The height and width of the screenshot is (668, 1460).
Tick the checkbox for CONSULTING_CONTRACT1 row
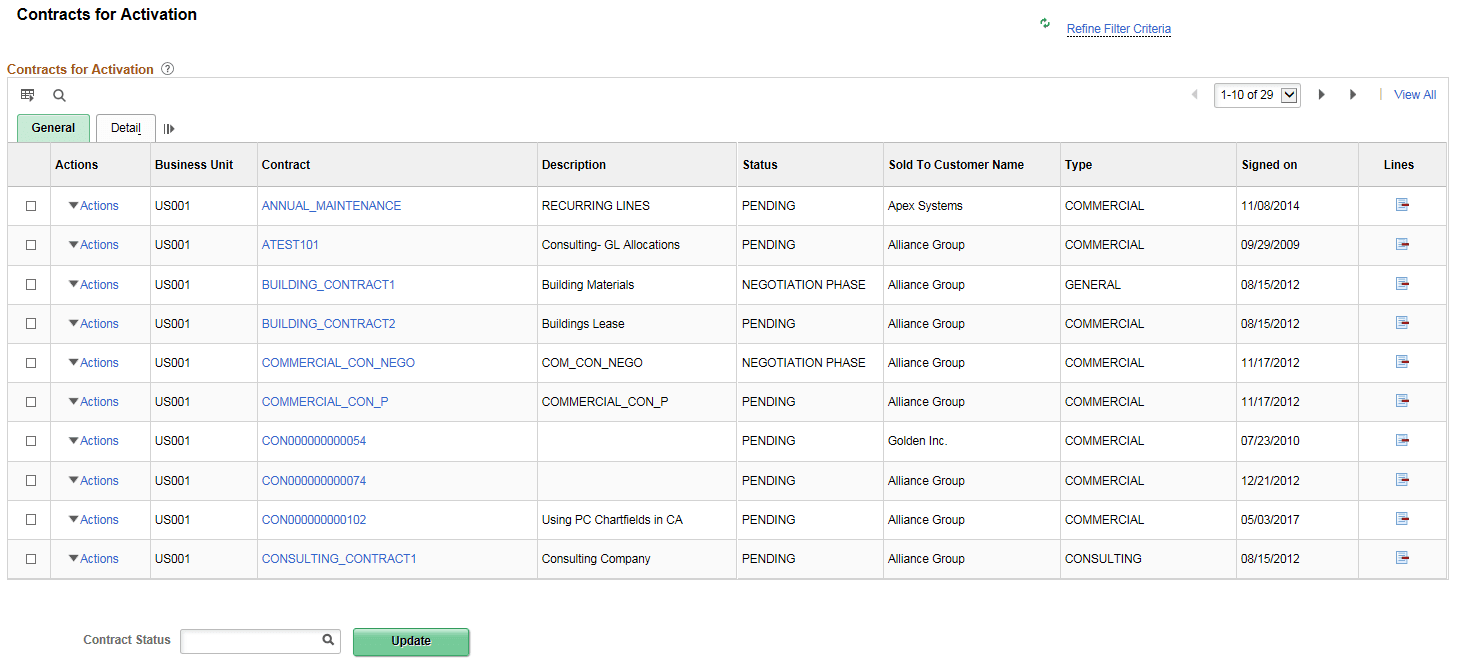[x=30, y=558]
